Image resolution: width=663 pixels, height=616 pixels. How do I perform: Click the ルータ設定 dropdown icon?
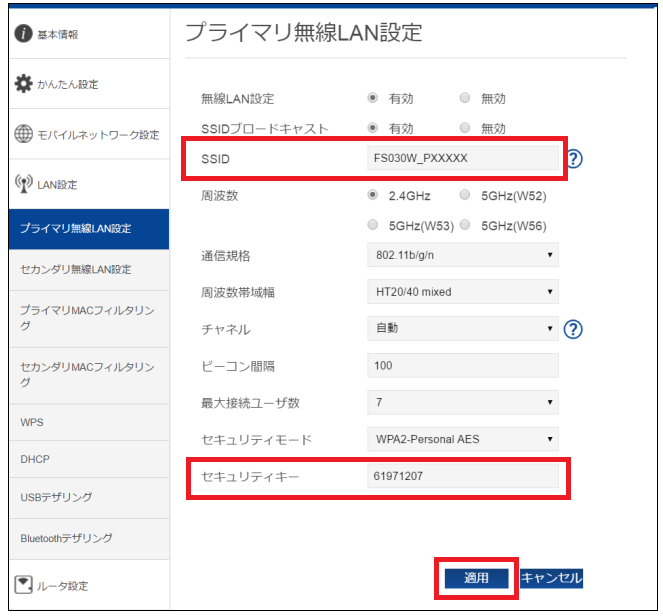click(x=24, y=585)
